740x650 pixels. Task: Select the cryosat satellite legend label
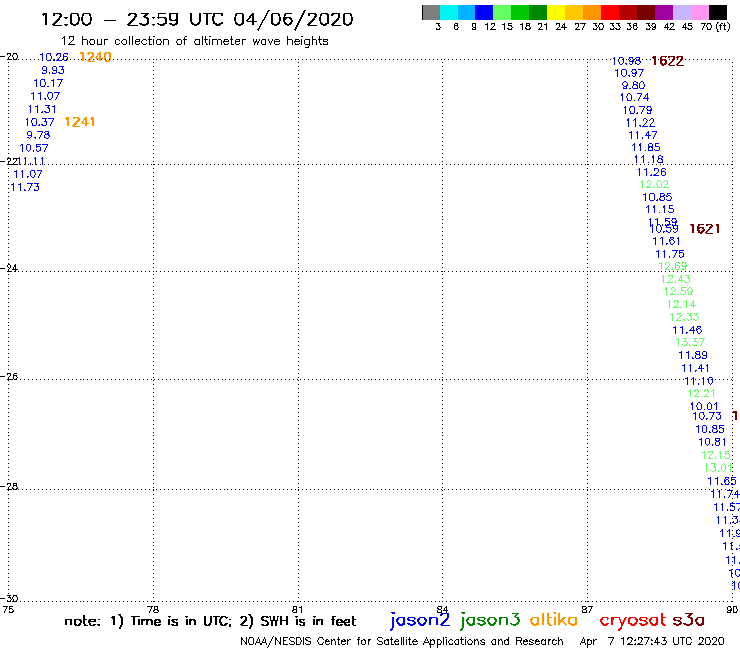632,621
